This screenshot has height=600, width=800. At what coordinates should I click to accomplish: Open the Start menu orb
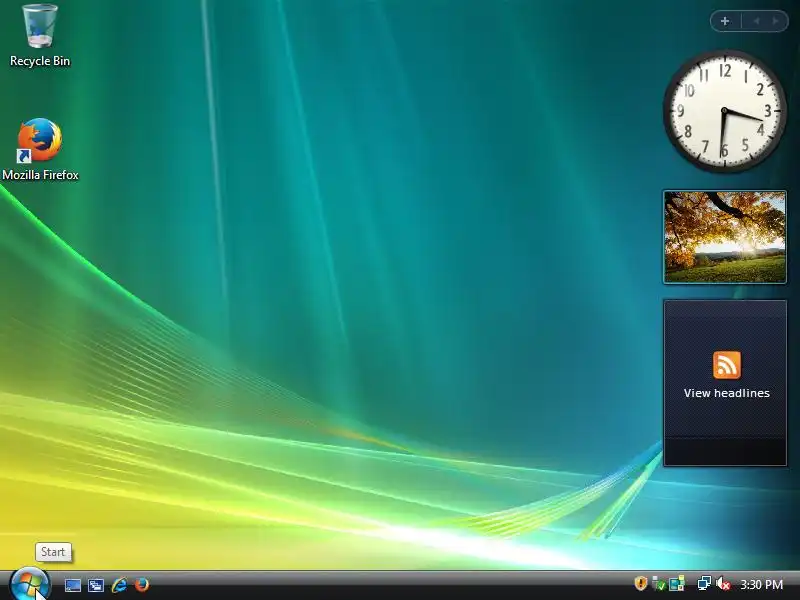click(x=29, y=584)
